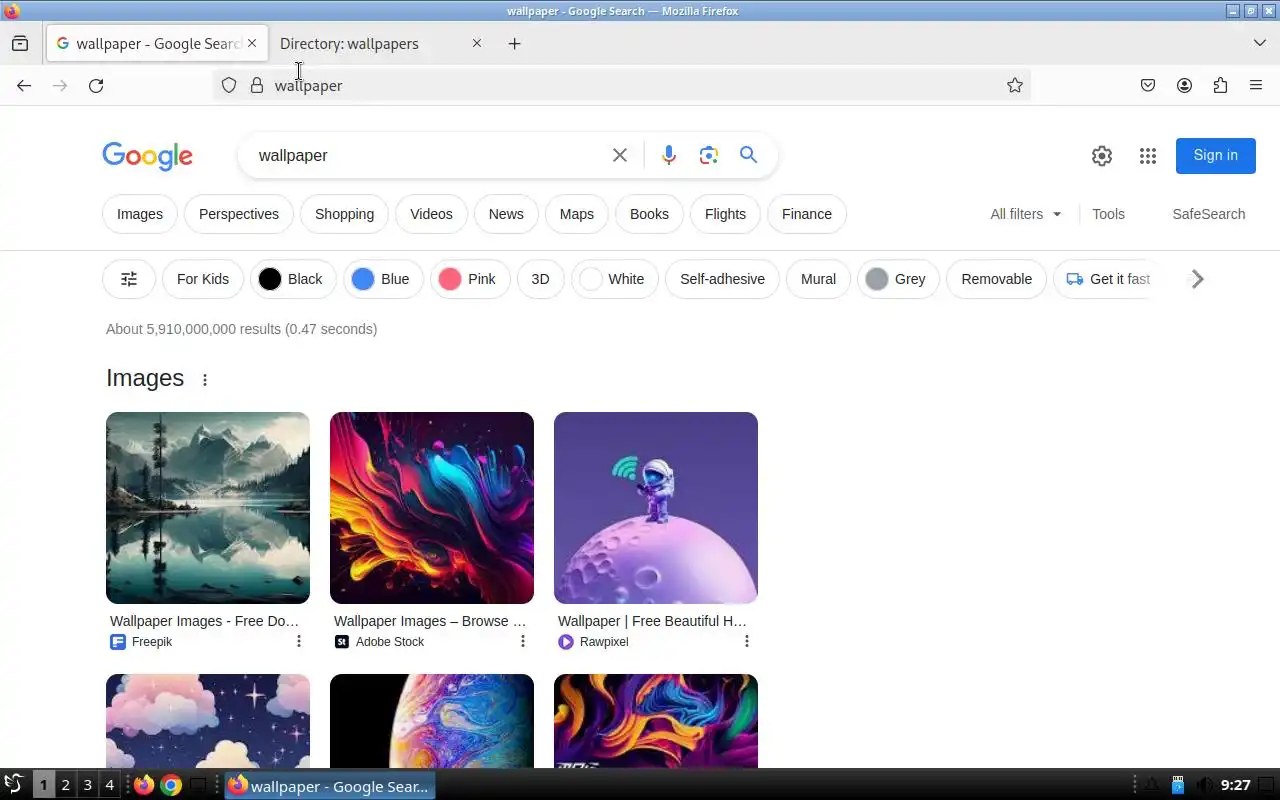Viewport: 1280px width, 800px height.
Task: Select the Maps search tab
Action: pos(577,214)
